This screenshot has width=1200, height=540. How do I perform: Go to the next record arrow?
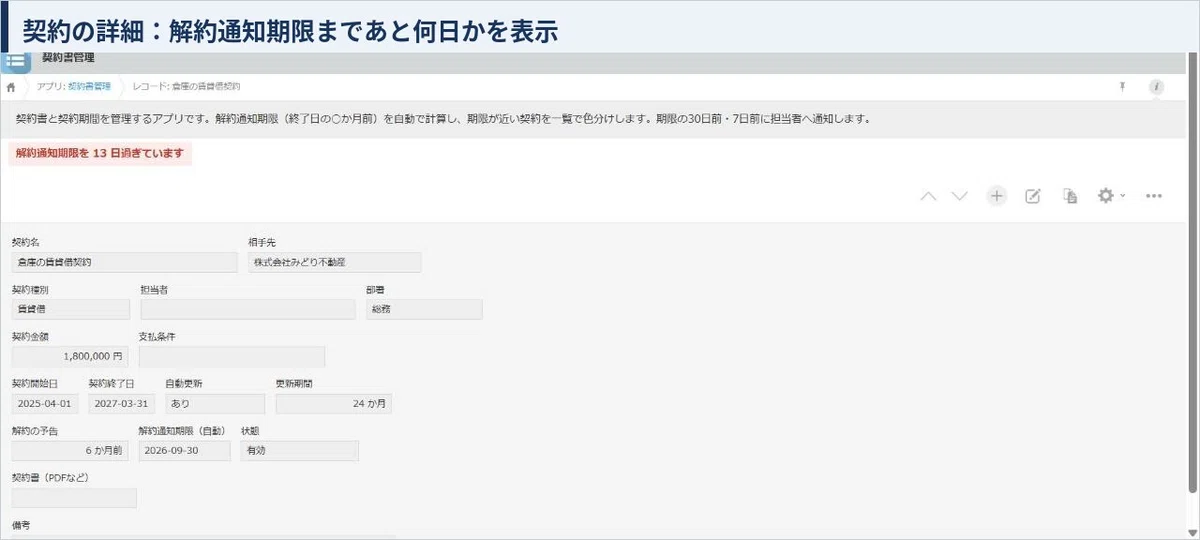click(x=960, y=196)
